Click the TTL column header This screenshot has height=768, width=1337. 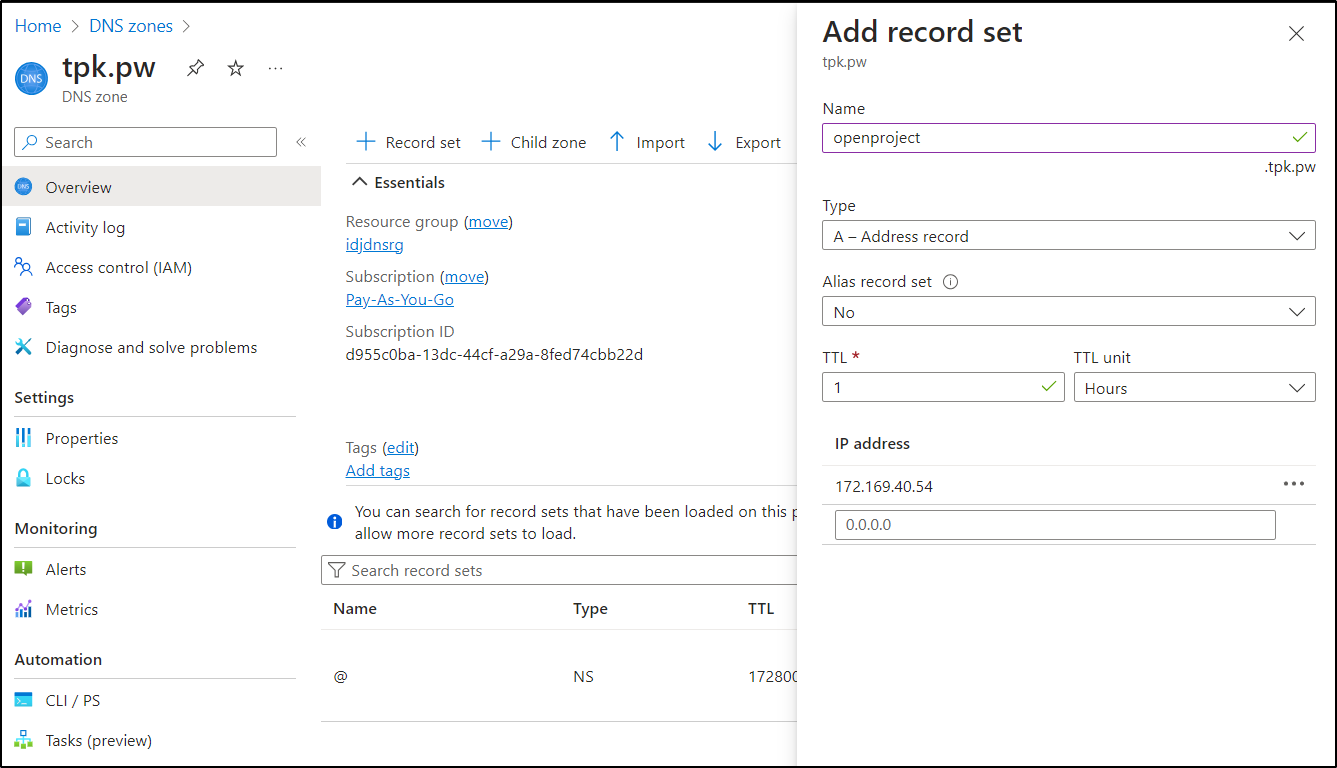click(x=761, y=608)
